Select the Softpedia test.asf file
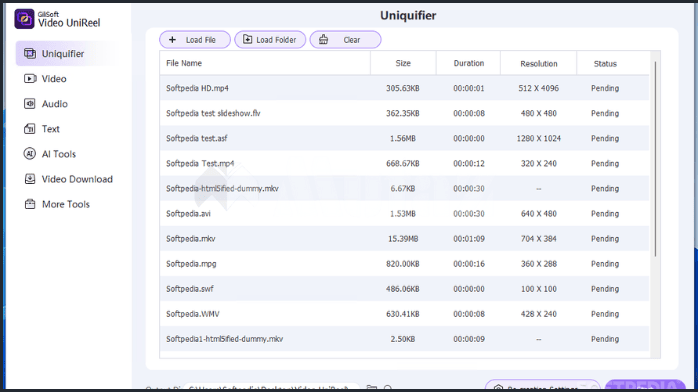Image resolution: width=698 pixels, height=392 pixels. click(x=404, y=138)
